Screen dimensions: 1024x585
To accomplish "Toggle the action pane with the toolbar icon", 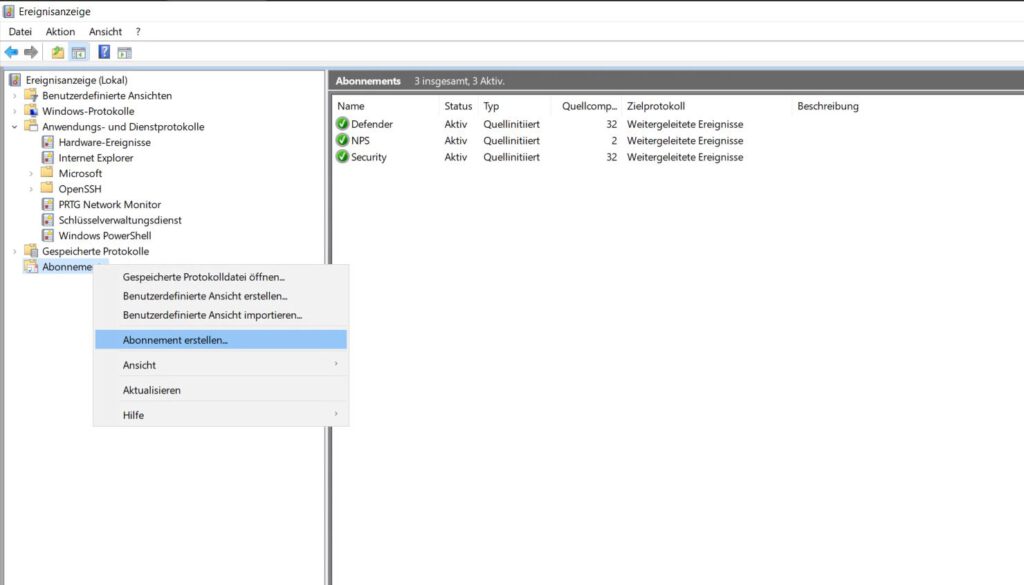I will click(x=124, y=52).
